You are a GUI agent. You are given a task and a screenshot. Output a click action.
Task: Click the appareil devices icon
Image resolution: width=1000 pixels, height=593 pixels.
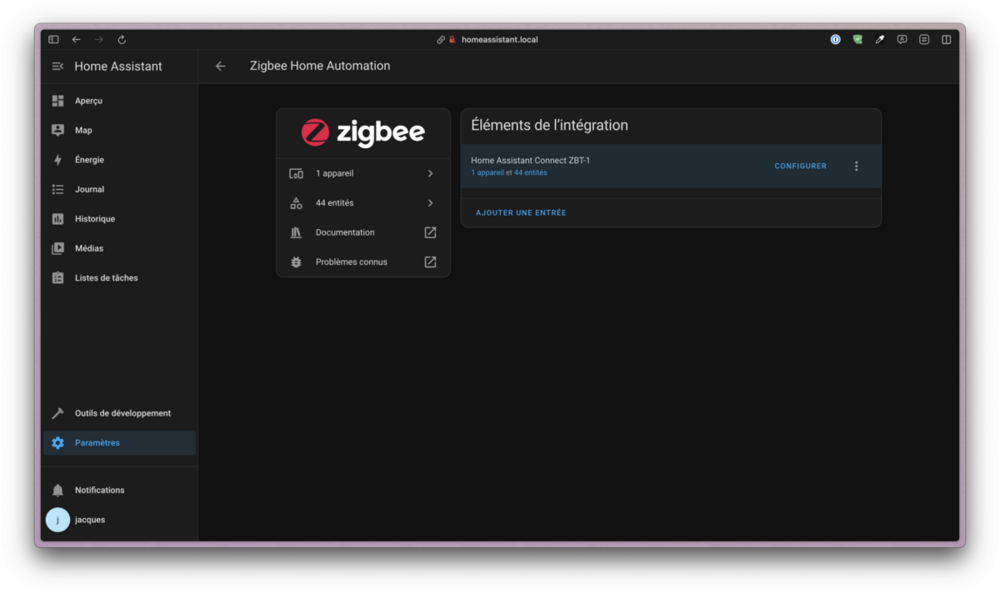click(x=296, y=173)
